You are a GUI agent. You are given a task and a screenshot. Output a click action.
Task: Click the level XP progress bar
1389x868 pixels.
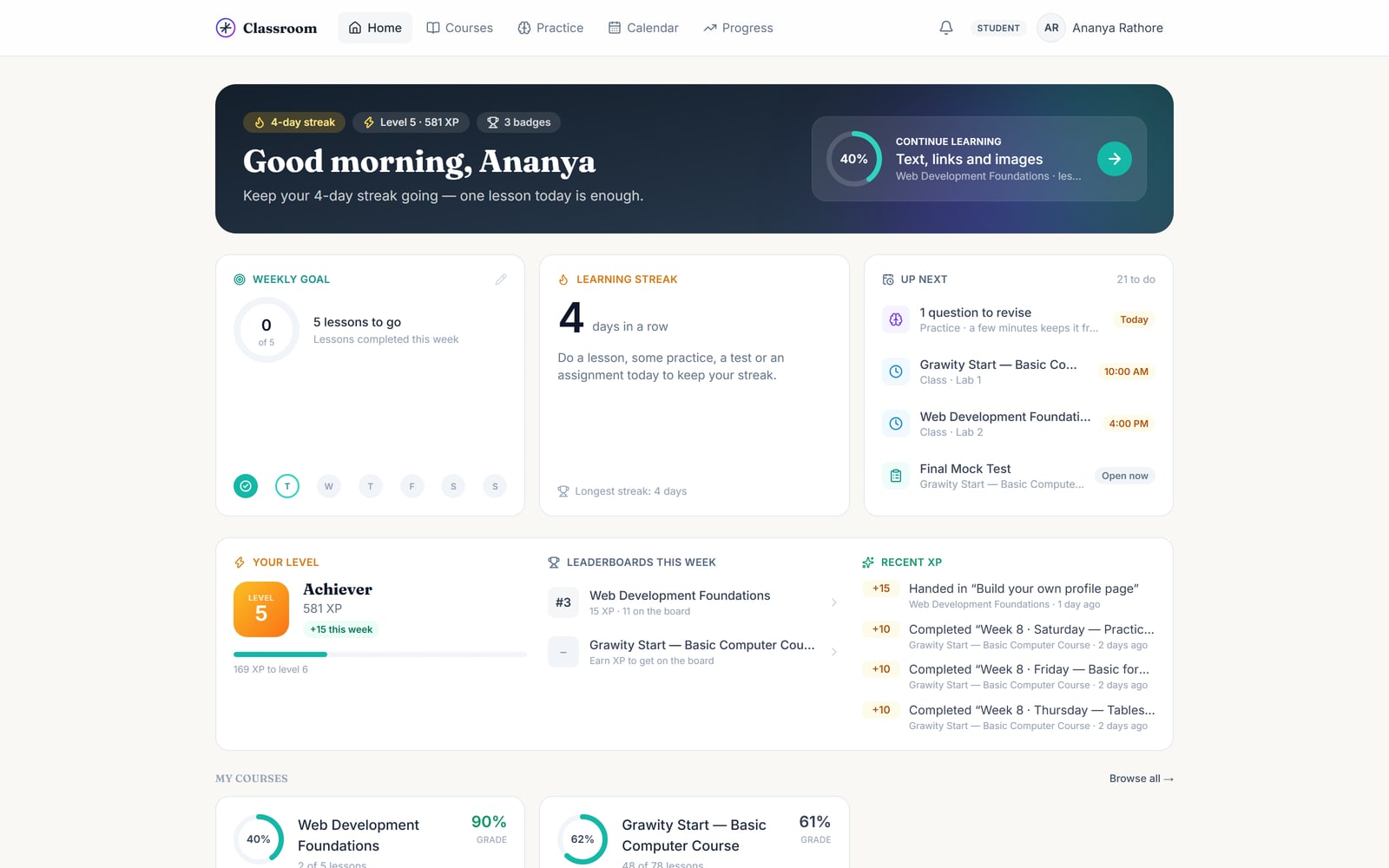(379, 654)
